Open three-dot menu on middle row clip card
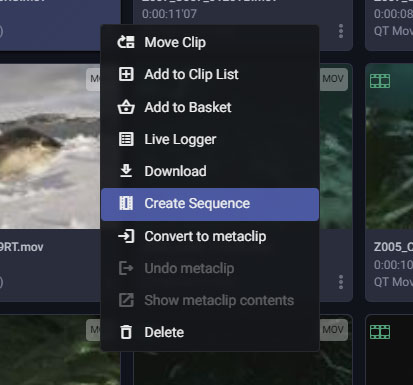This screenshot has height=385, width=413. coord(341,282)
